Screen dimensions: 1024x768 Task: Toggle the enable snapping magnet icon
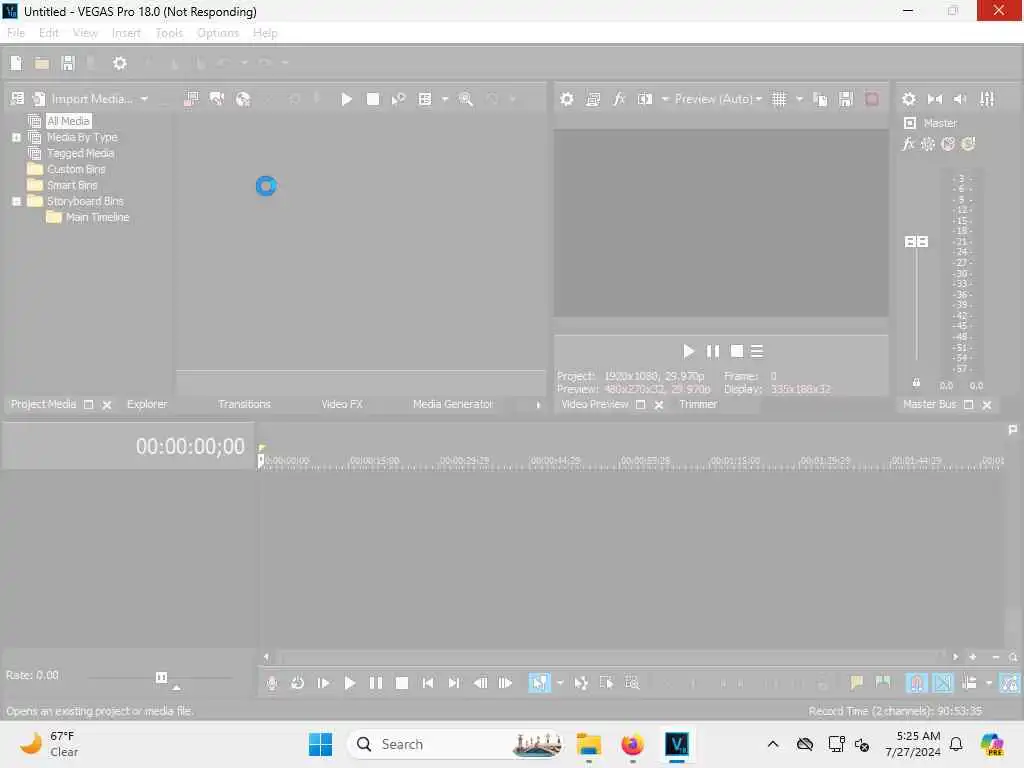tap(916, 683)
